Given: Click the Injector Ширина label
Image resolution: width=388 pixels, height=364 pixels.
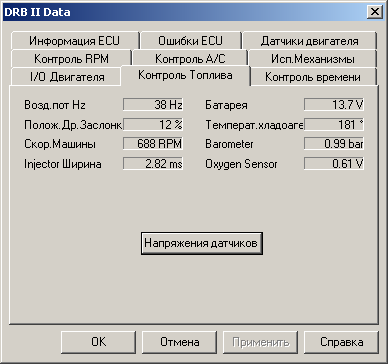Looking at the screenshot, I should click(63, 164).
